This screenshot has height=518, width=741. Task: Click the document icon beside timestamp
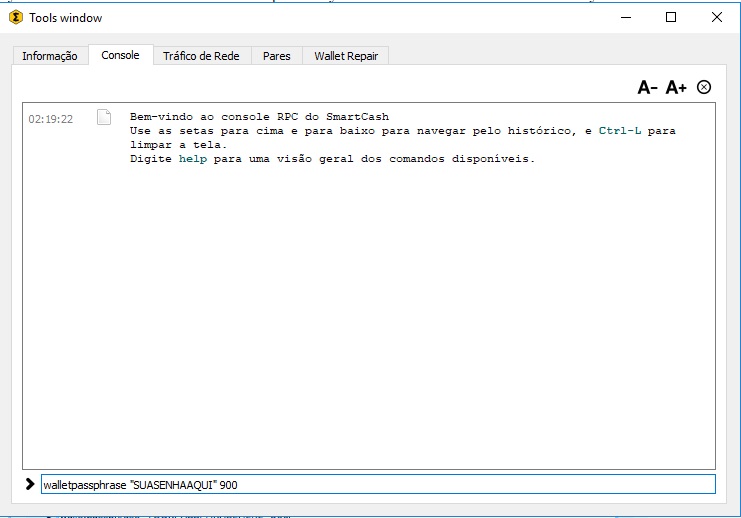pyautogui.click(x=104, y=117)
